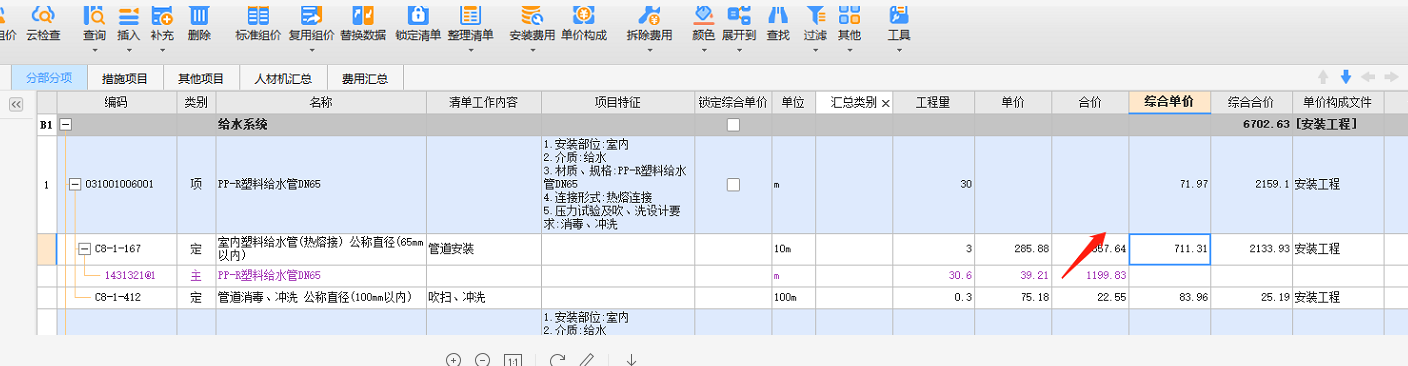Click the download arrow icon at bottom
Image resolution: width=1408 pixels, height=366 pixels.
coord(632,360)
